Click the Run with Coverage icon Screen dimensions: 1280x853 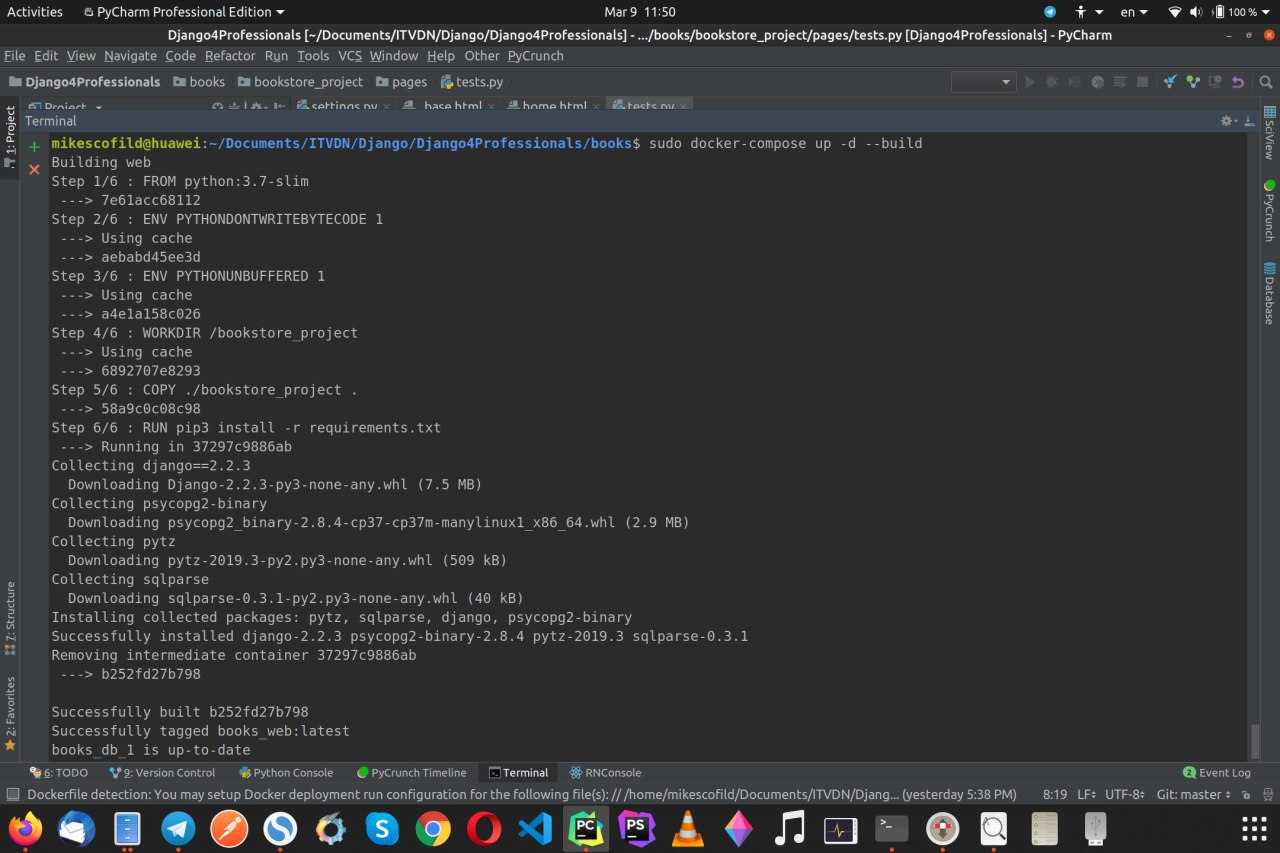click(x=1075, y=82)
